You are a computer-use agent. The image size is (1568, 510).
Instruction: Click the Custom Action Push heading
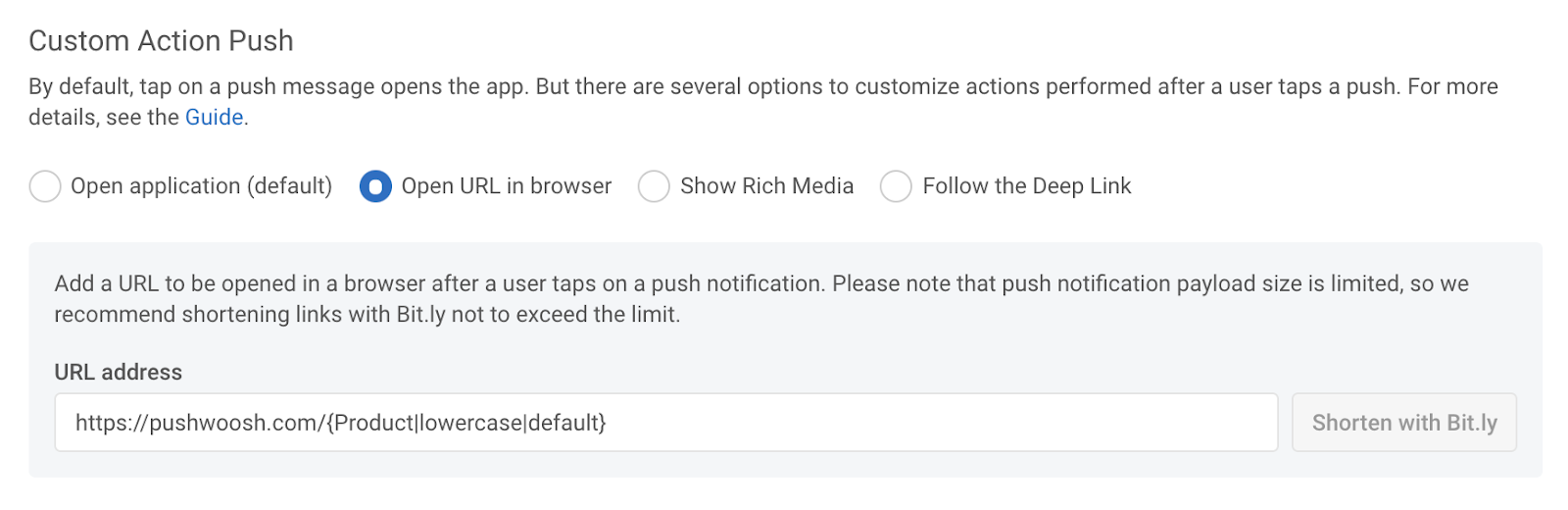tap(161, 41)
